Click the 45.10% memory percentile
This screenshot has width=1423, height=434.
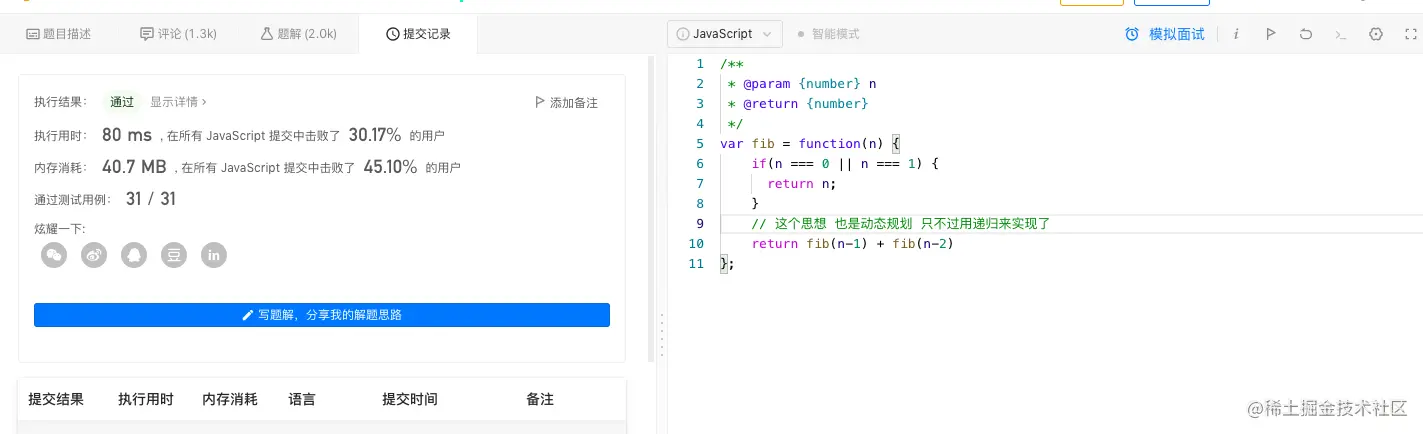tap(390, 167)
